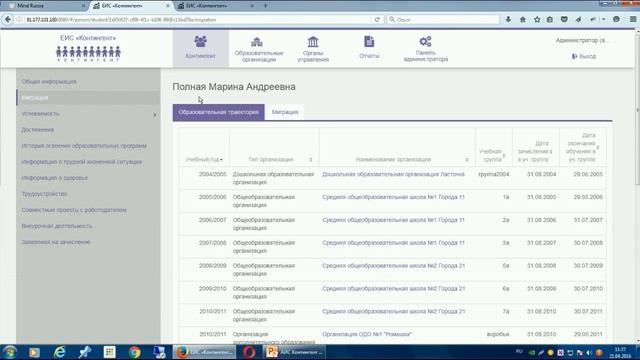This screenshot has width=640, height=360.
Task: Open the Firefox hamburger menu
Action: (633, 19)
